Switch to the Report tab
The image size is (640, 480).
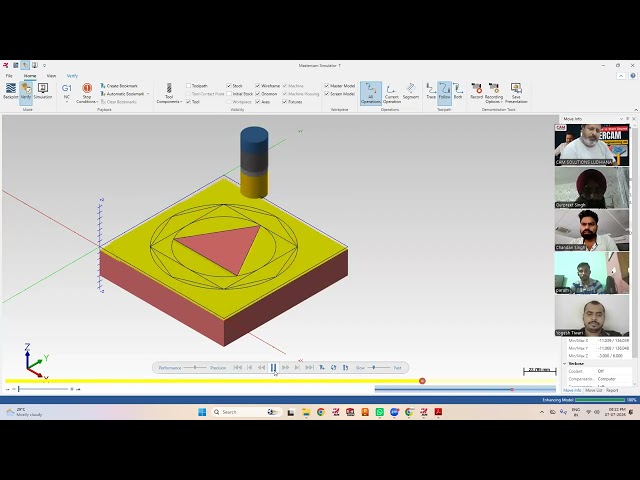(612, 391)
